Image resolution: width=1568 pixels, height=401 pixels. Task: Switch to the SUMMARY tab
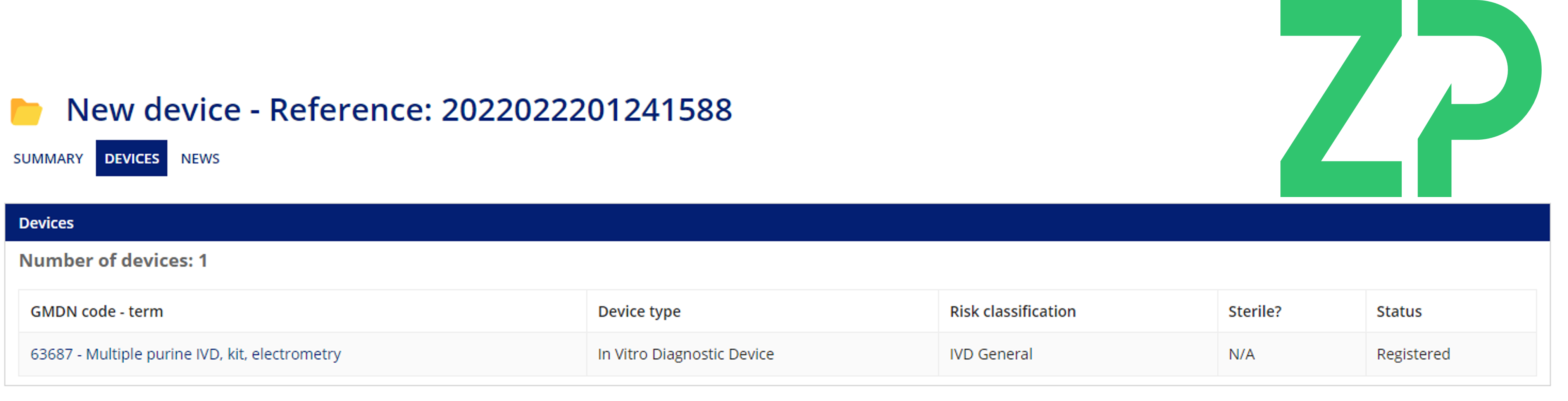tap(48, 159)
